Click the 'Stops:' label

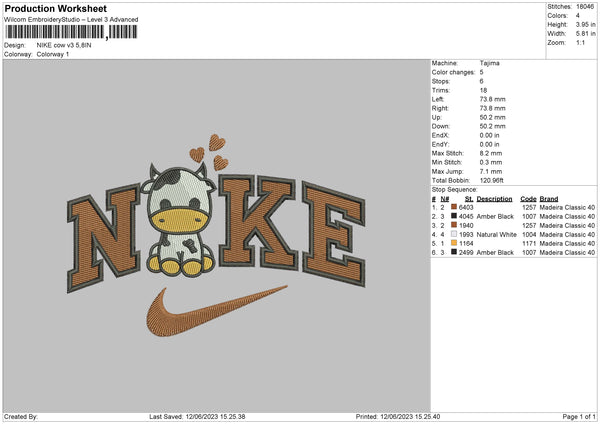click(x=441, y=81)
